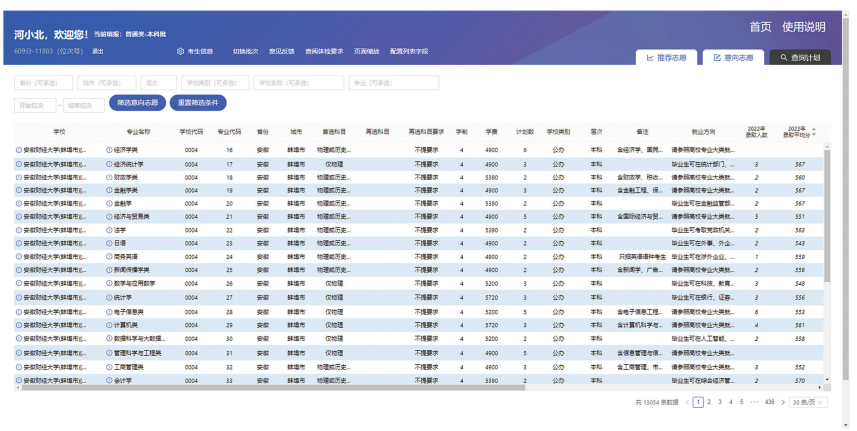Click the horizontal scrollbar under the table

click(272, 388)
